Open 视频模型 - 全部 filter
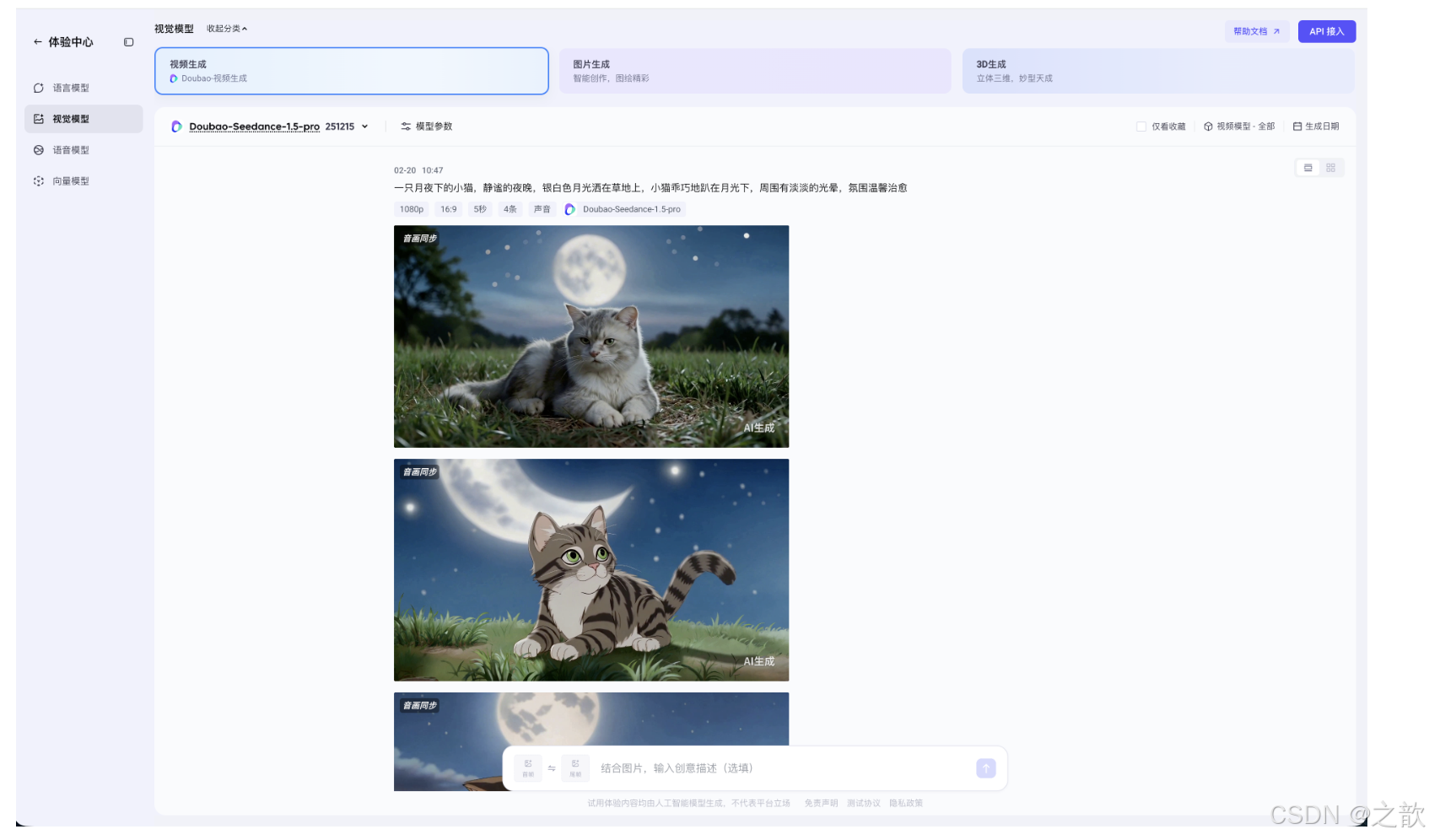This screenshot has height=840, width=1429. [1239, 127]
